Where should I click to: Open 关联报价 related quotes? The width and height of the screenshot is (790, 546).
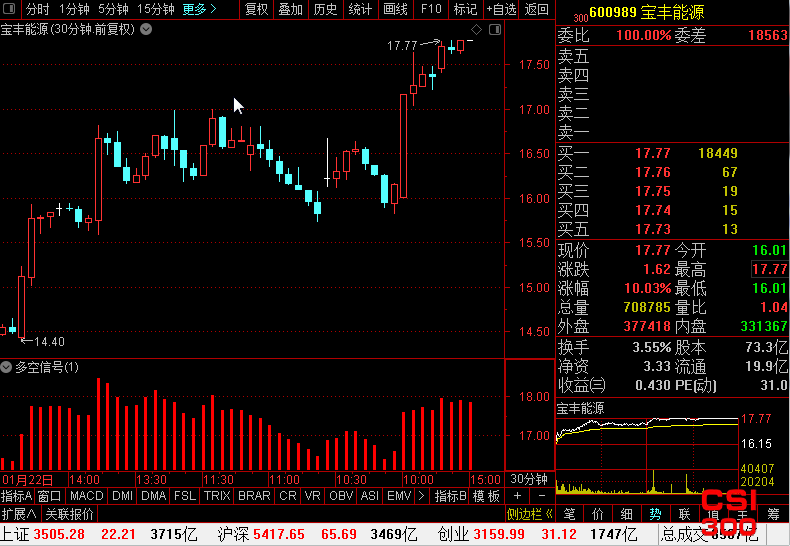[x=70, y=514]
